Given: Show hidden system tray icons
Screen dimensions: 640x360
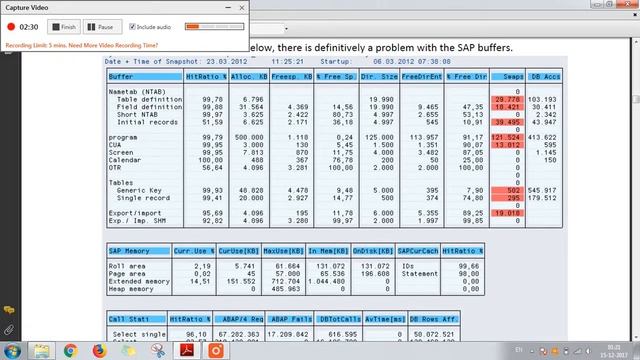Looking at the screenshot, I should click(x=532, y=351).
